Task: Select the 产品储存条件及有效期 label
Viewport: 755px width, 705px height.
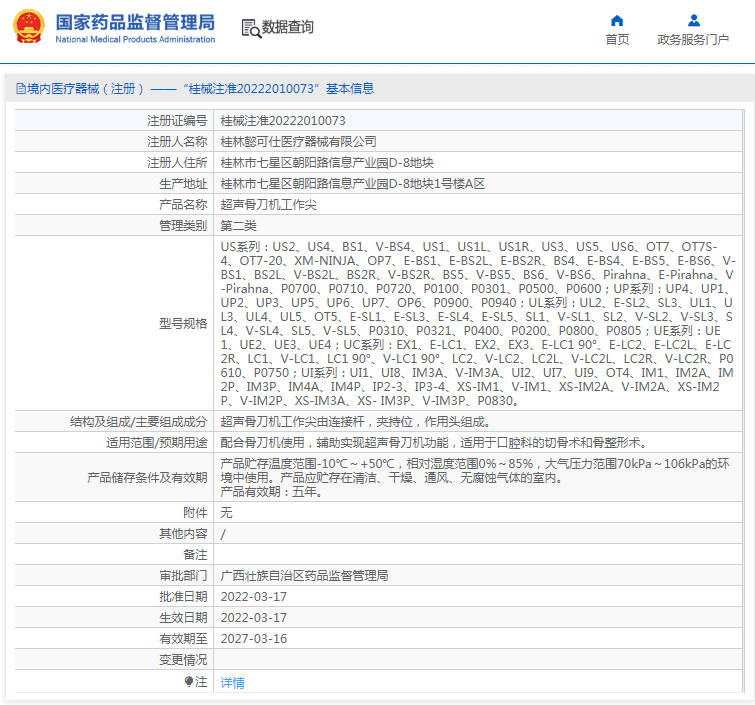Action: (x=147, y=478)
